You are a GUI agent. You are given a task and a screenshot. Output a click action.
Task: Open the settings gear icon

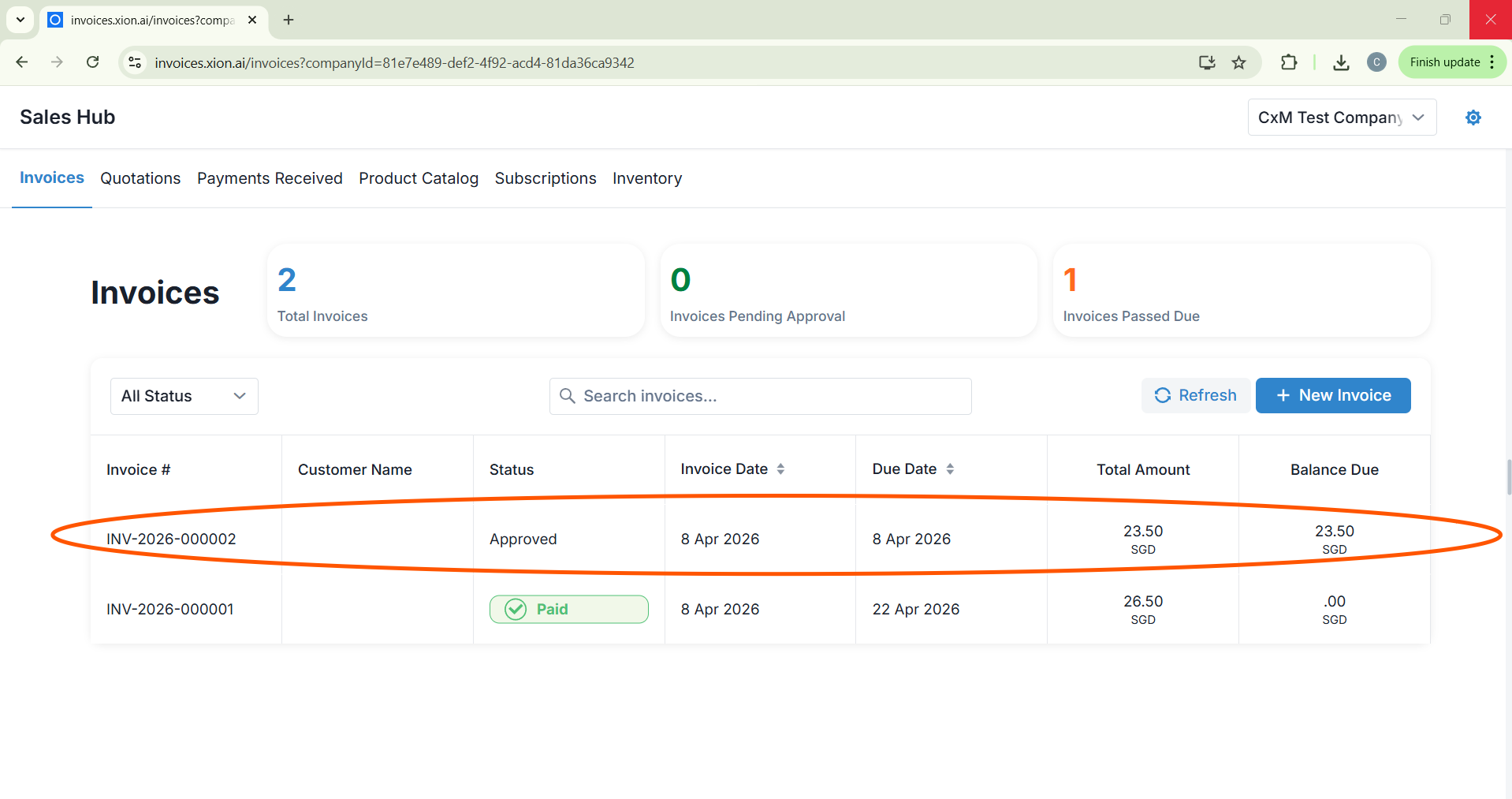(x=1473, y=118)
